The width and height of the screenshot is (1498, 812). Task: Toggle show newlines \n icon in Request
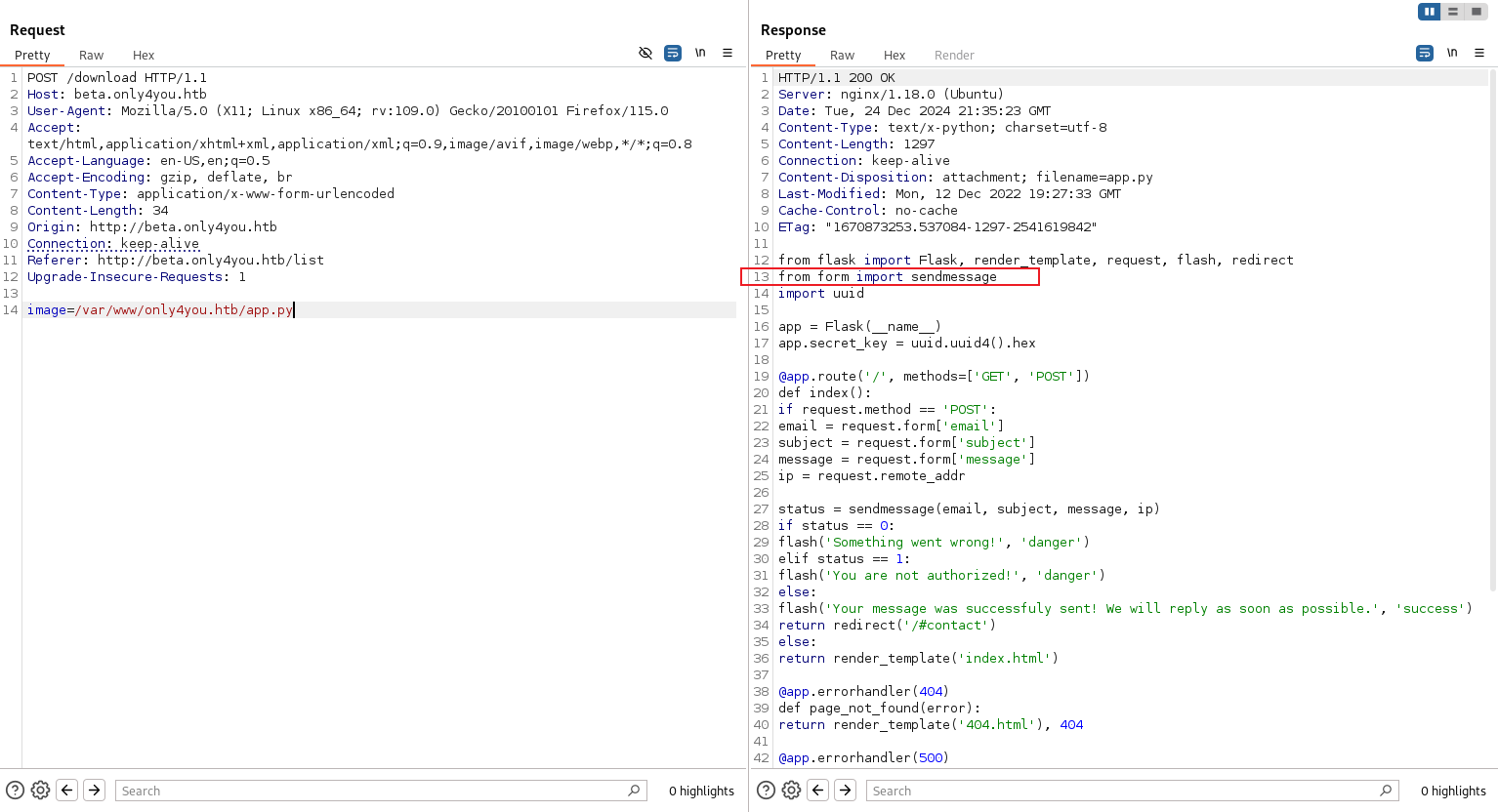[x=700, y=53]
